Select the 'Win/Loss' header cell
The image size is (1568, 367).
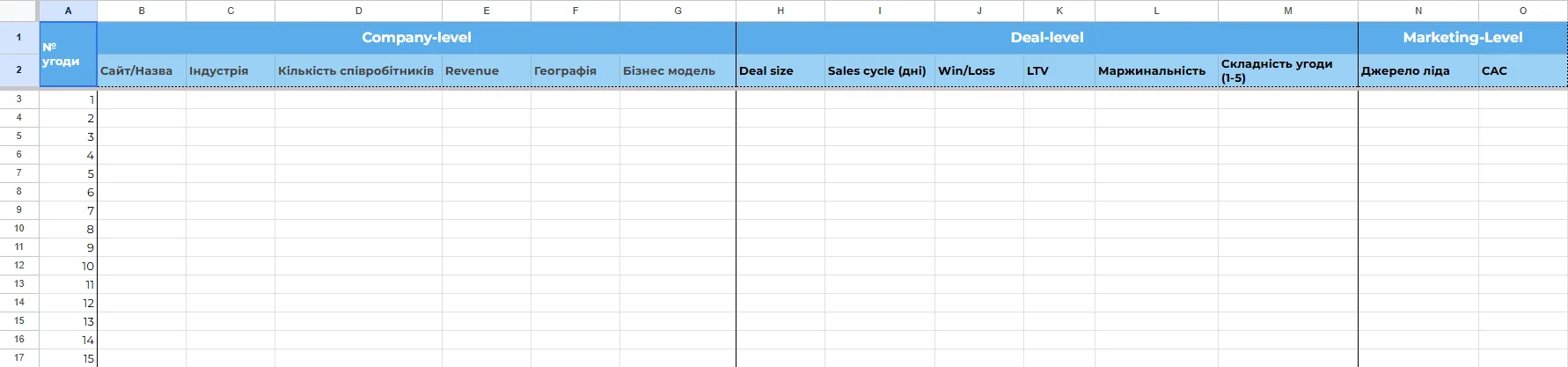(x=978, y=71)
